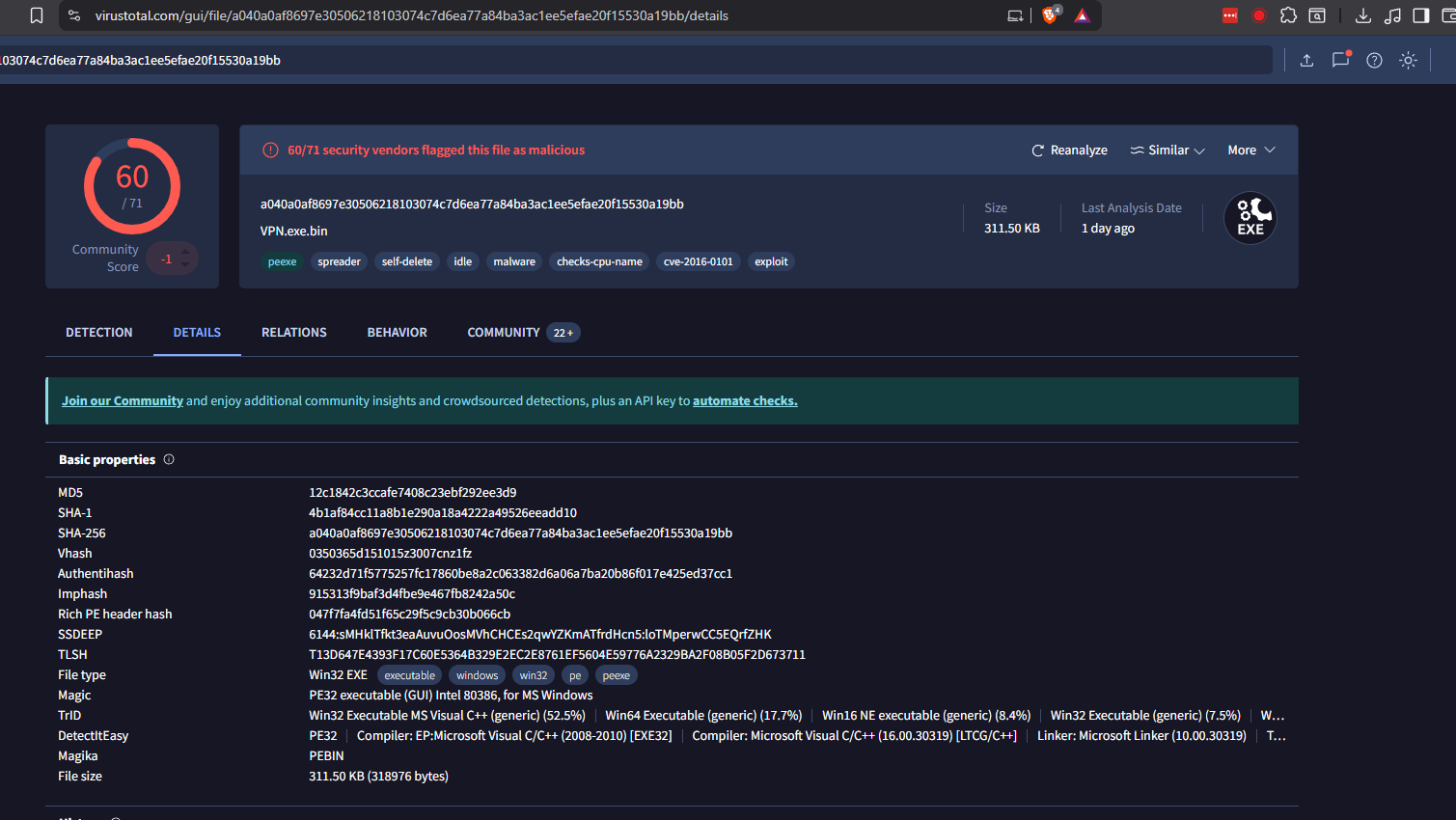Viewport: 1456px width, 820px height.
Task: Toggle the light/dark theme sun icon
Action: (1408, 60)
